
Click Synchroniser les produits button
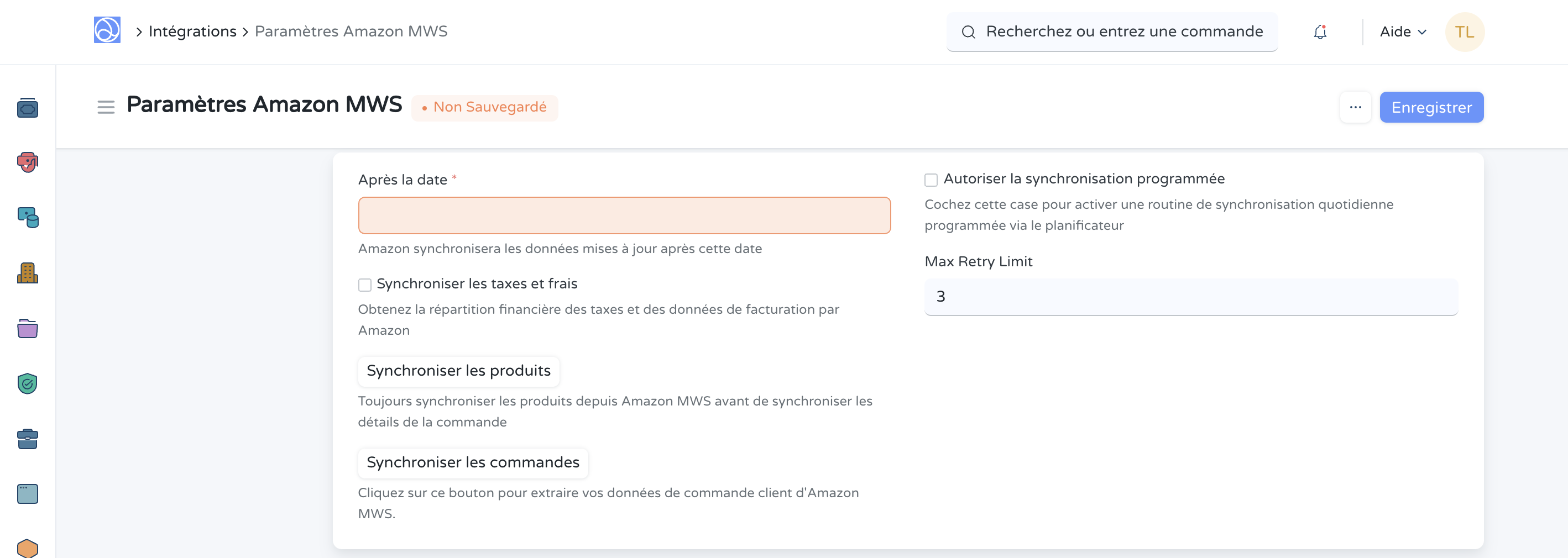pyautogui.click(x=458, y=371)
